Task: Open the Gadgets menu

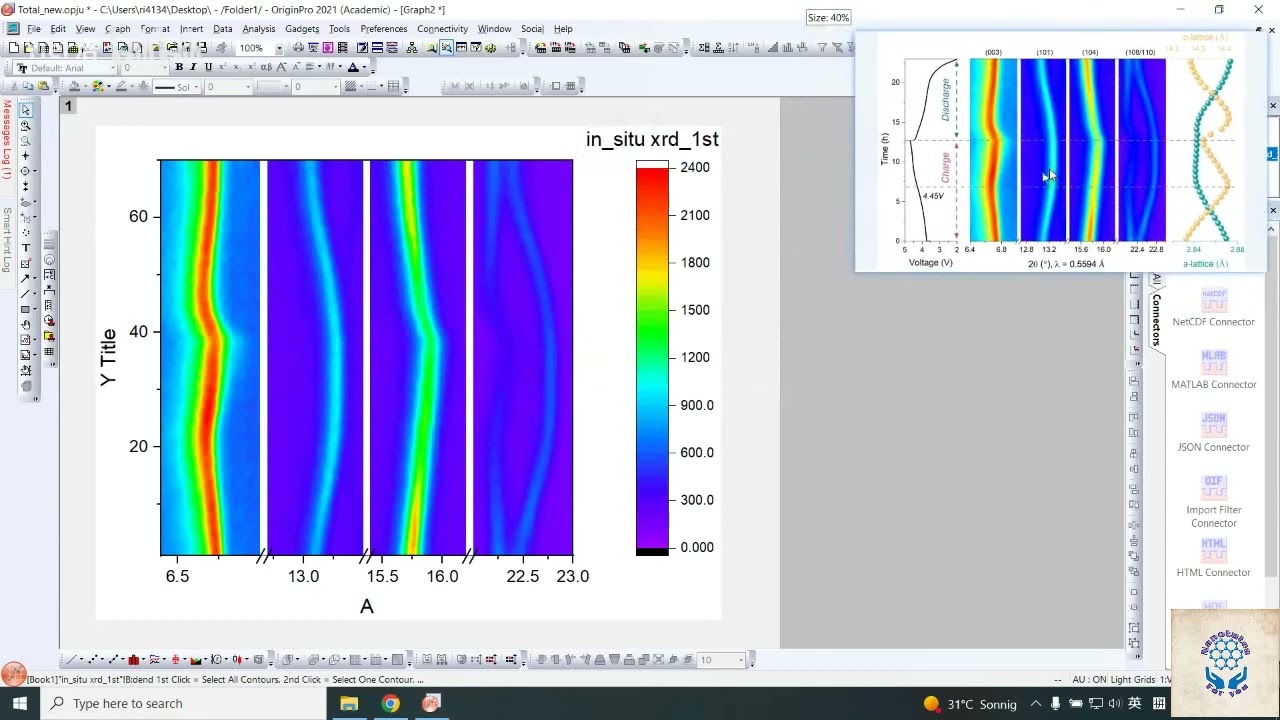Action: pos(302,29)
